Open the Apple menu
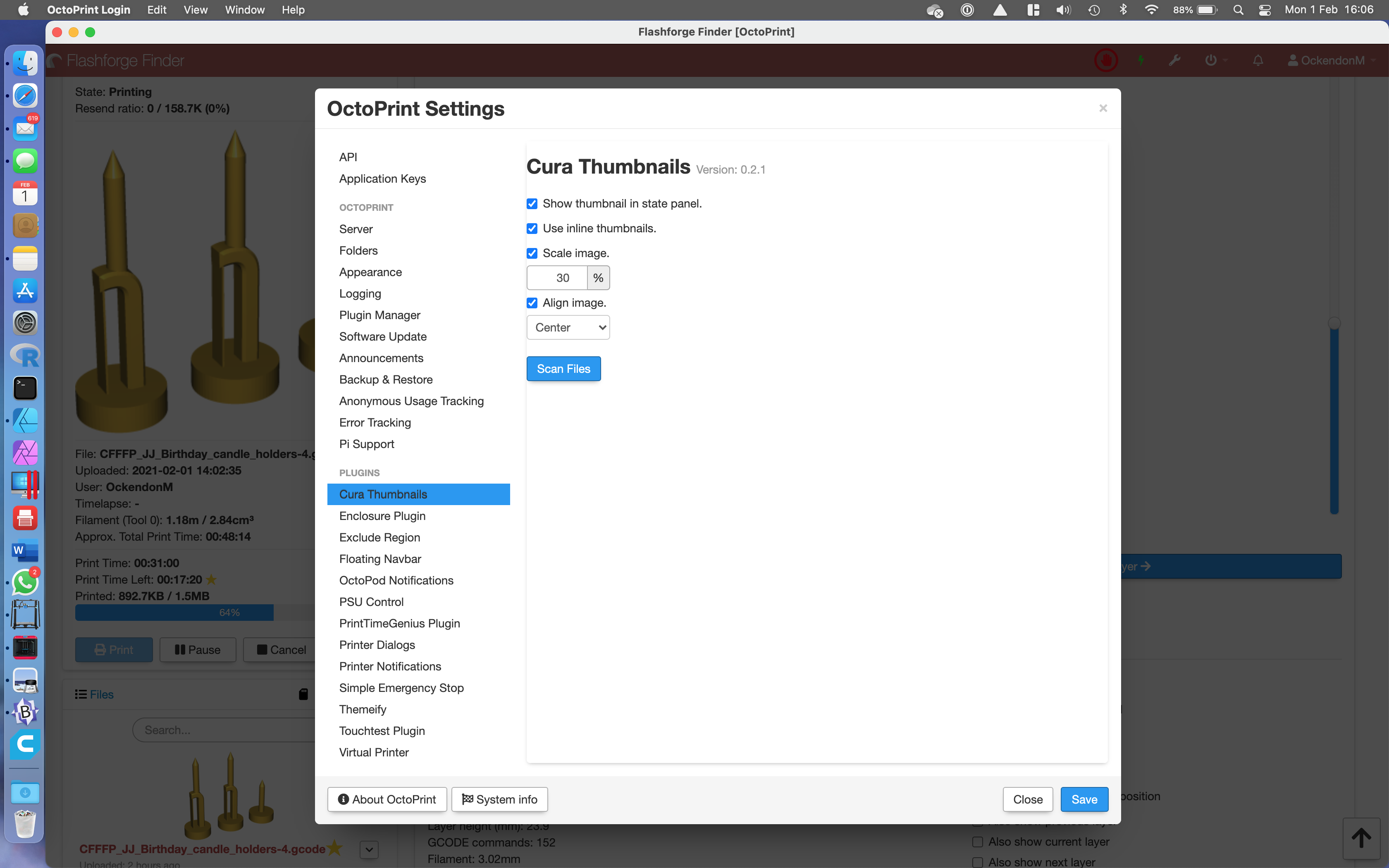Image resolution: width=1389 pixels, height=868 pixels. (x=24, y=10)
